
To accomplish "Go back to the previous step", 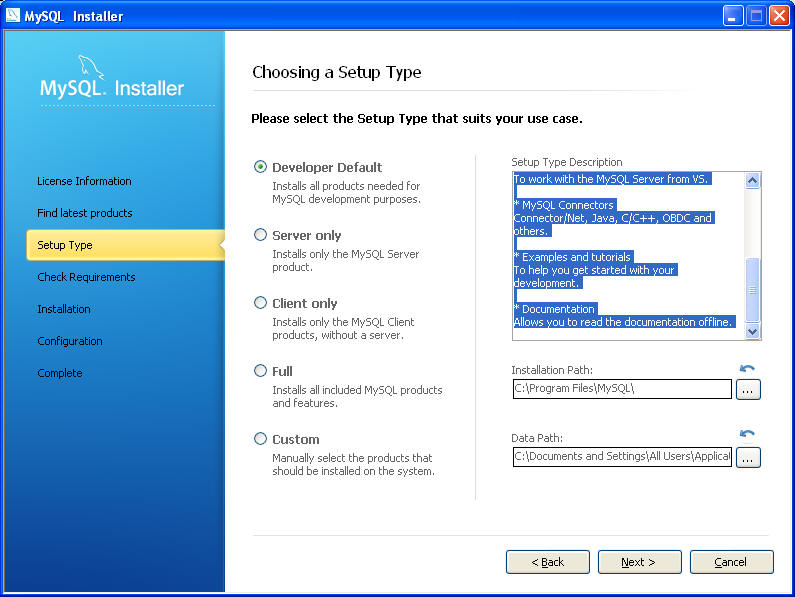I will (x=548, y=562).
